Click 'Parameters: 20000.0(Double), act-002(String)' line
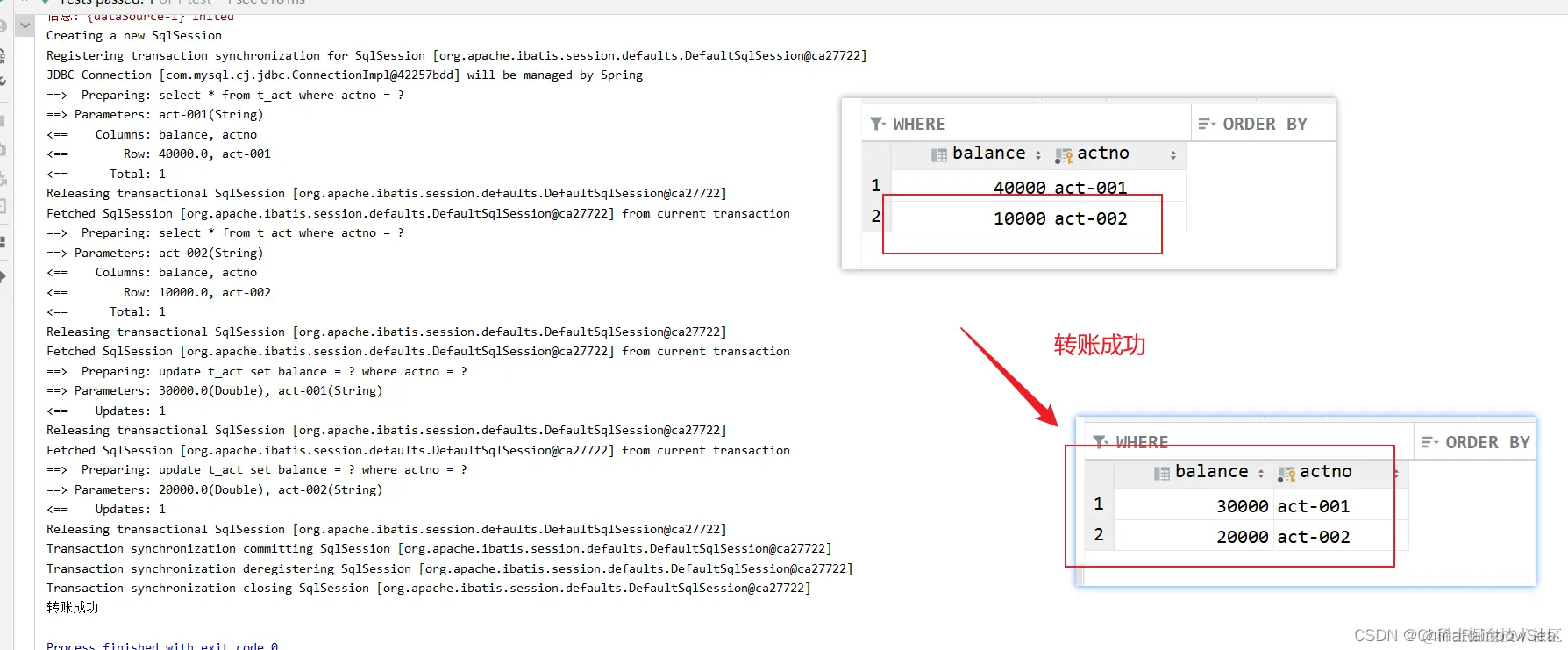 coord(215,490)
